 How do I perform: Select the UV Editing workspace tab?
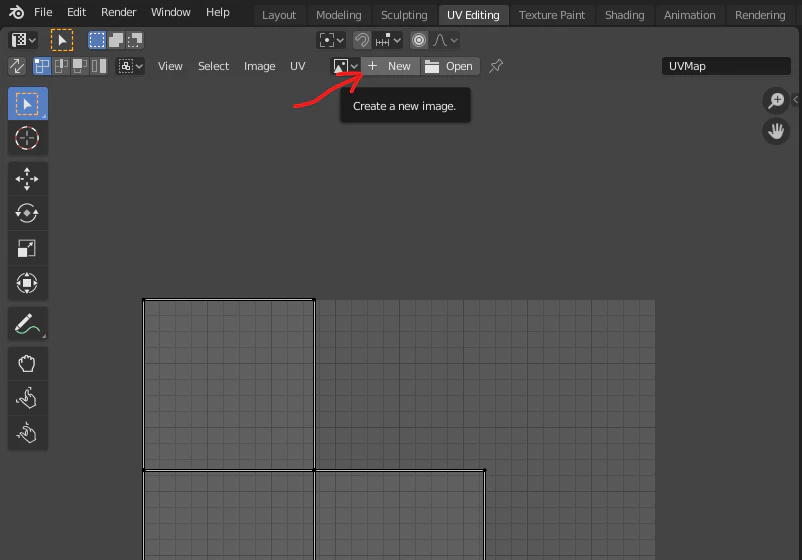tap(473, 15)
